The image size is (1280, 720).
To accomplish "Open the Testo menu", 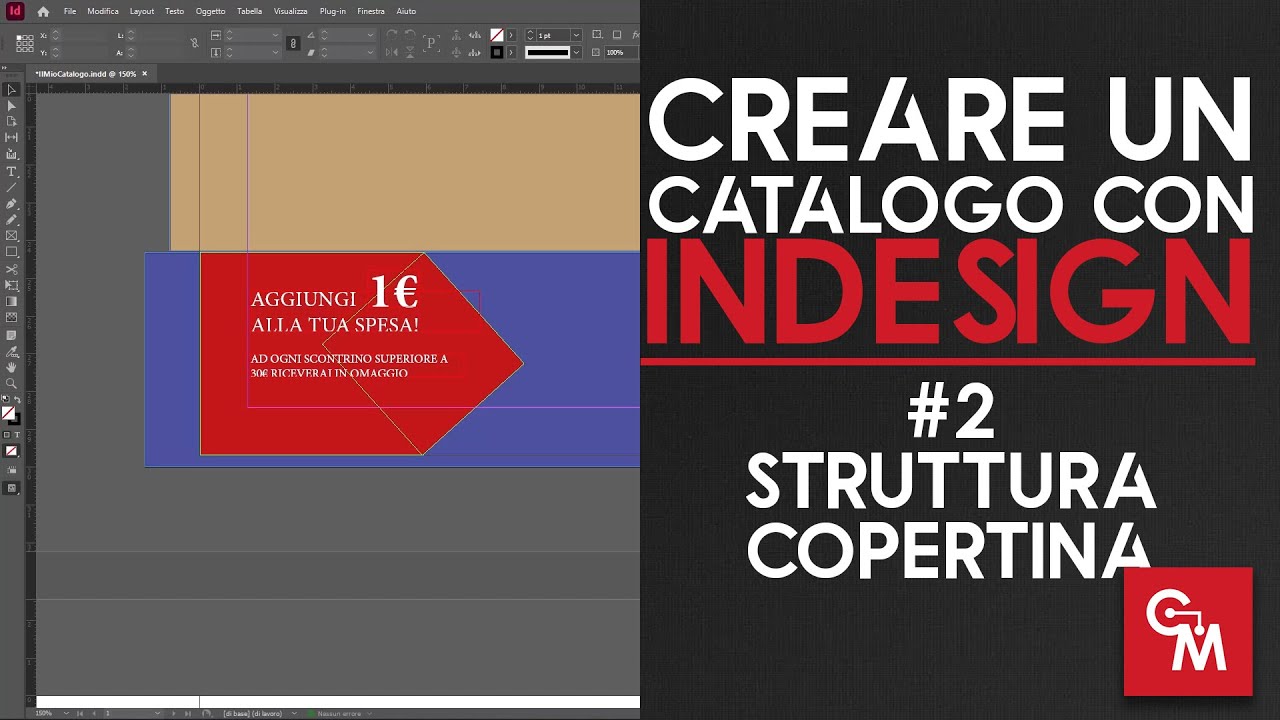I will [x=174, y=11].
